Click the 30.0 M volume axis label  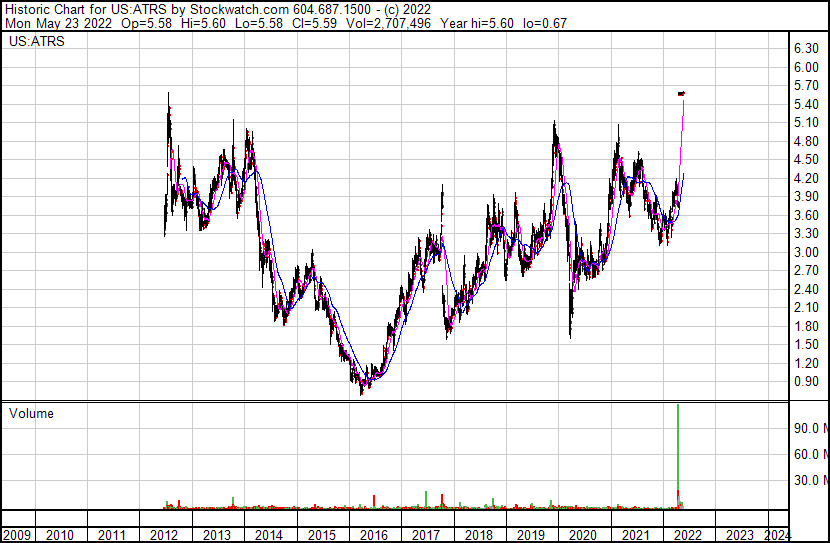tap(811, 480)
